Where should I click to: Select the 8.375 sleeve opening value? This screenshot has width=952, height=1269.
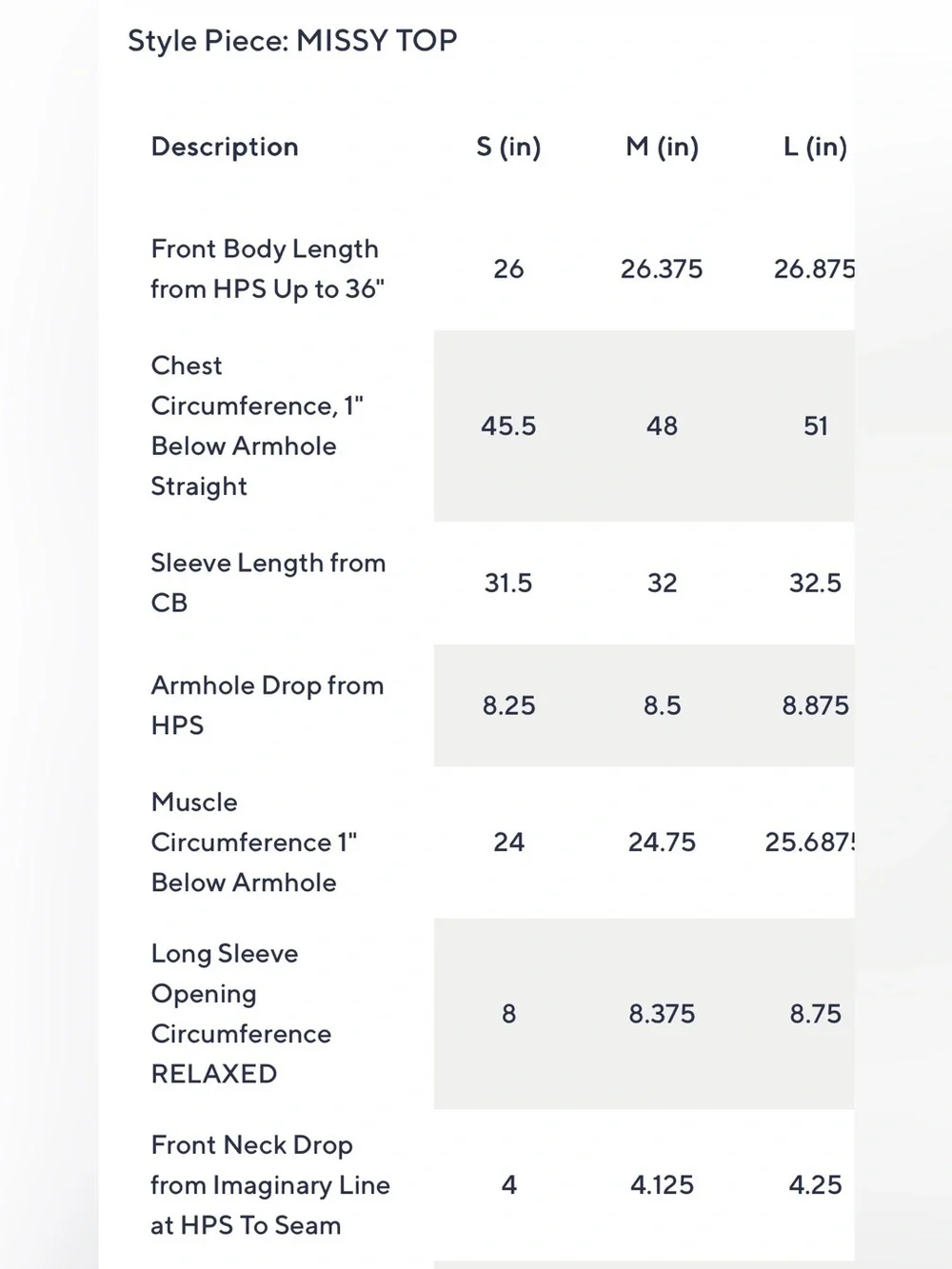[x=662, y=1013]
